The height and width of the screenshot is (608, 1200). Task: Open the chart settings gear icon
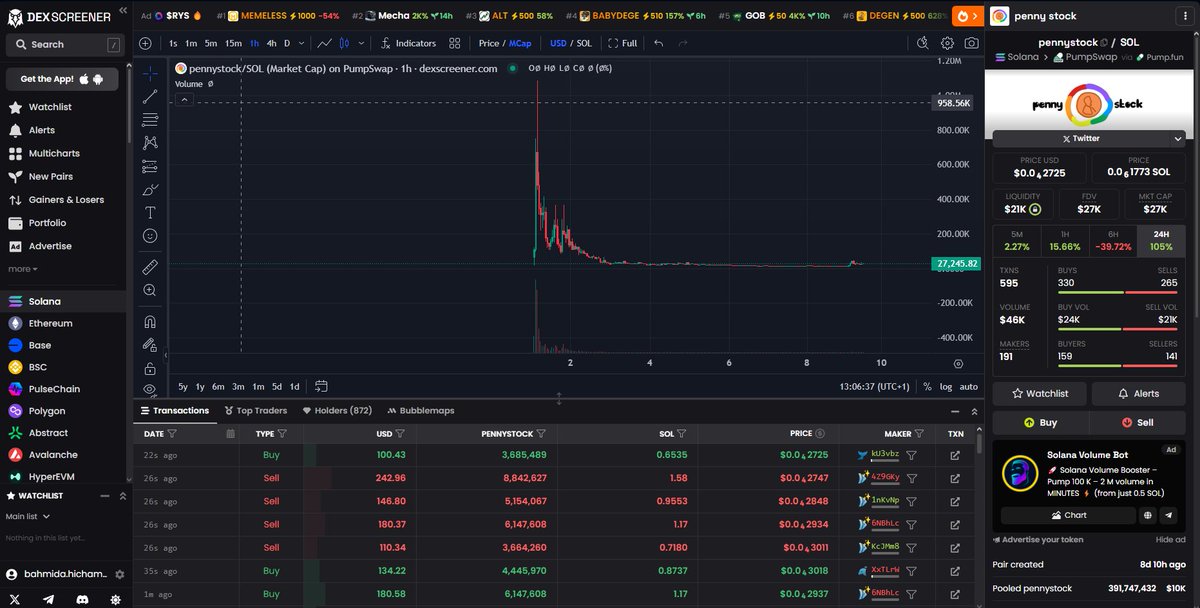point(947,43)
